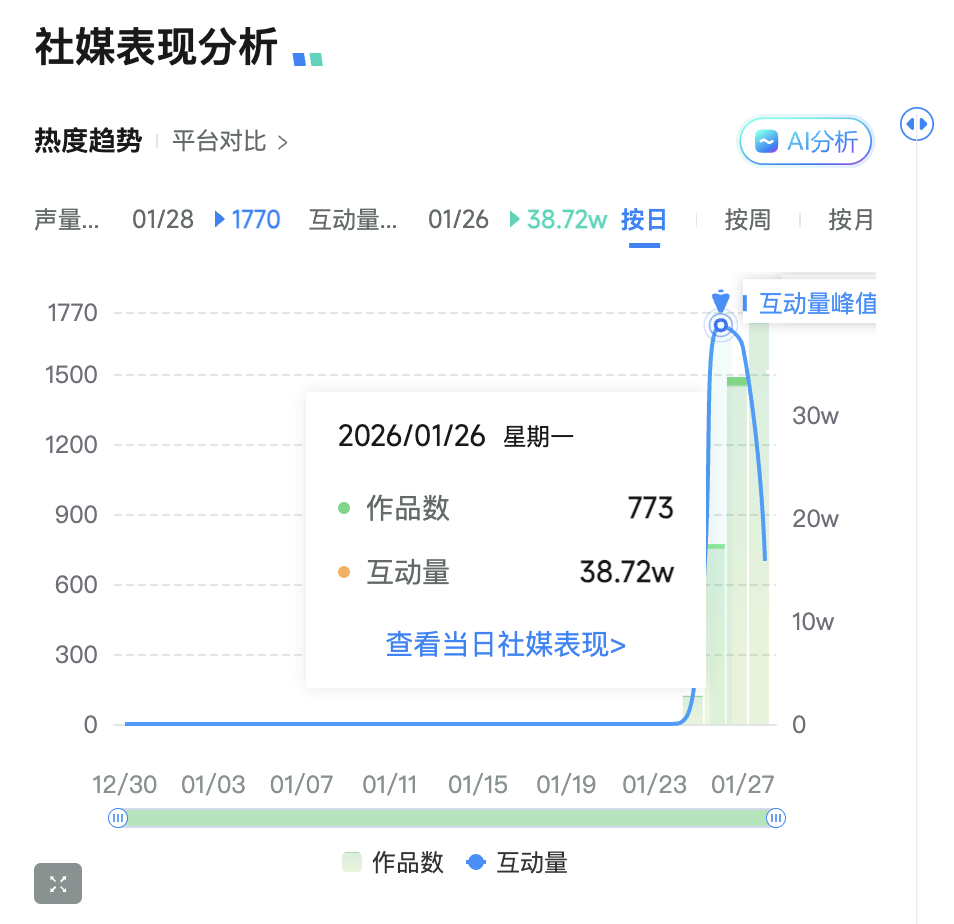This screenshot has width=954, height=924.
Task: Click the green bullet beside 作品数 in the tooltip
Action: pyautogui.click(x=345, y=508)
